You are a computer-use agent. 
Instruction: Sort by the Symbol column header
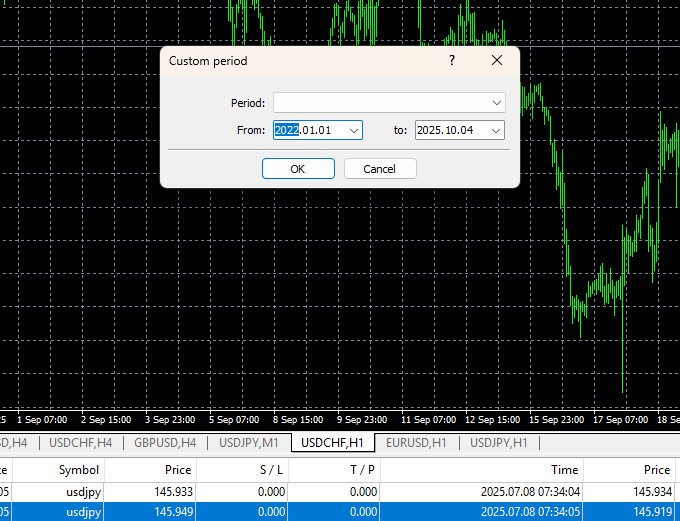pos(79,469)
